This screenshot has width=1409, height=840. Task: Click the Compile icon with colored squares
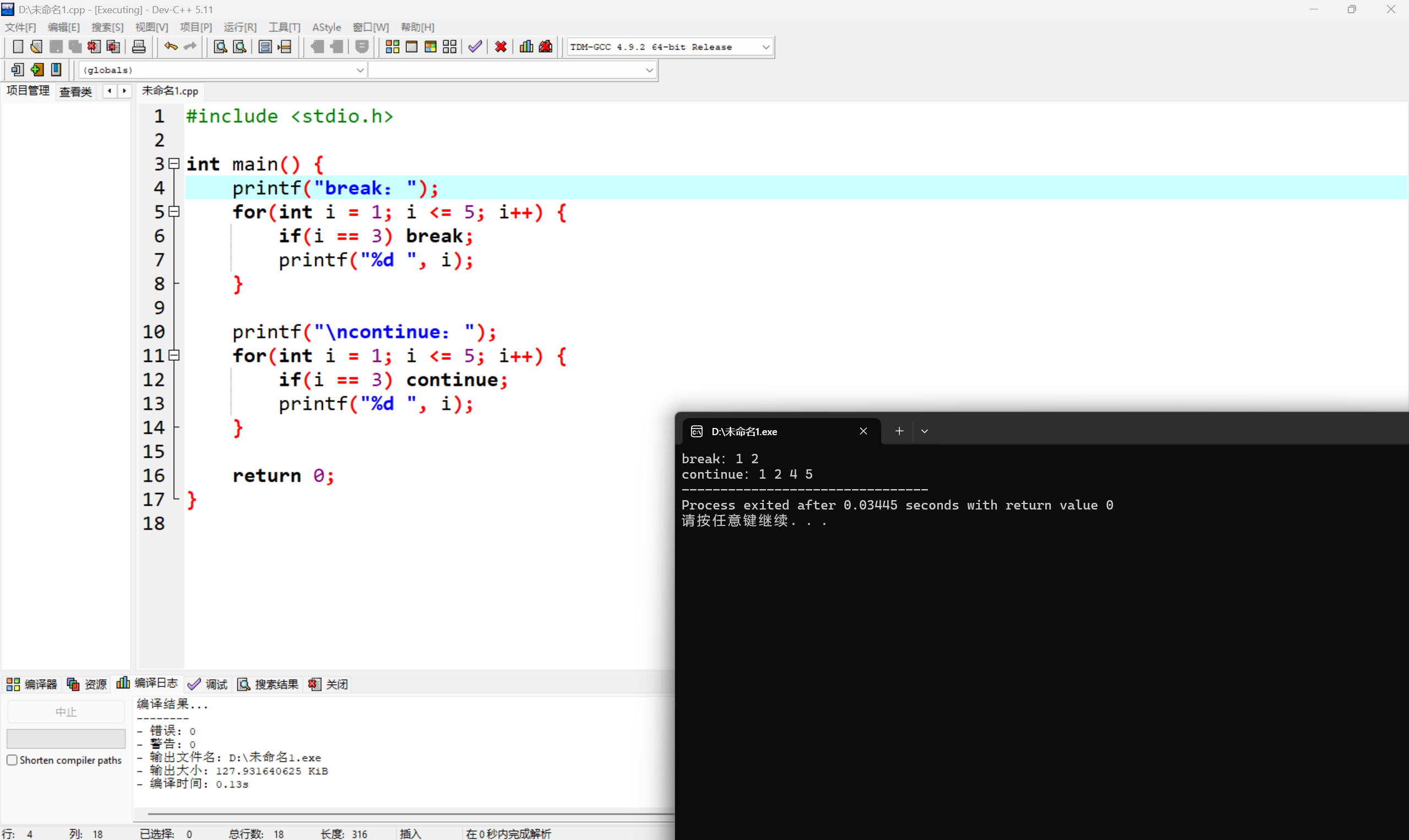pos(392,47)
